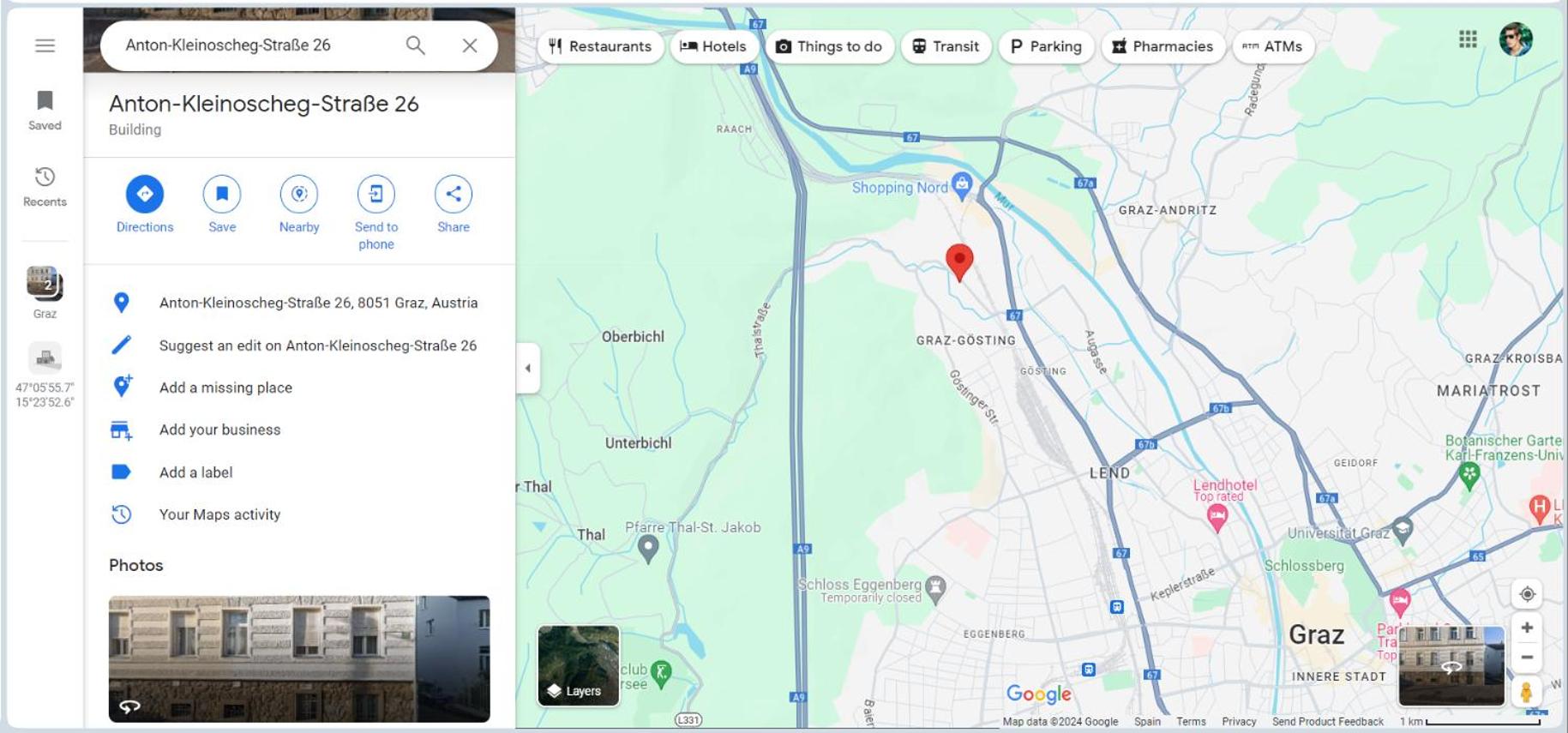
Task: Open the Privacy link
Action: pyautogui.click(x=1239, y=722)
